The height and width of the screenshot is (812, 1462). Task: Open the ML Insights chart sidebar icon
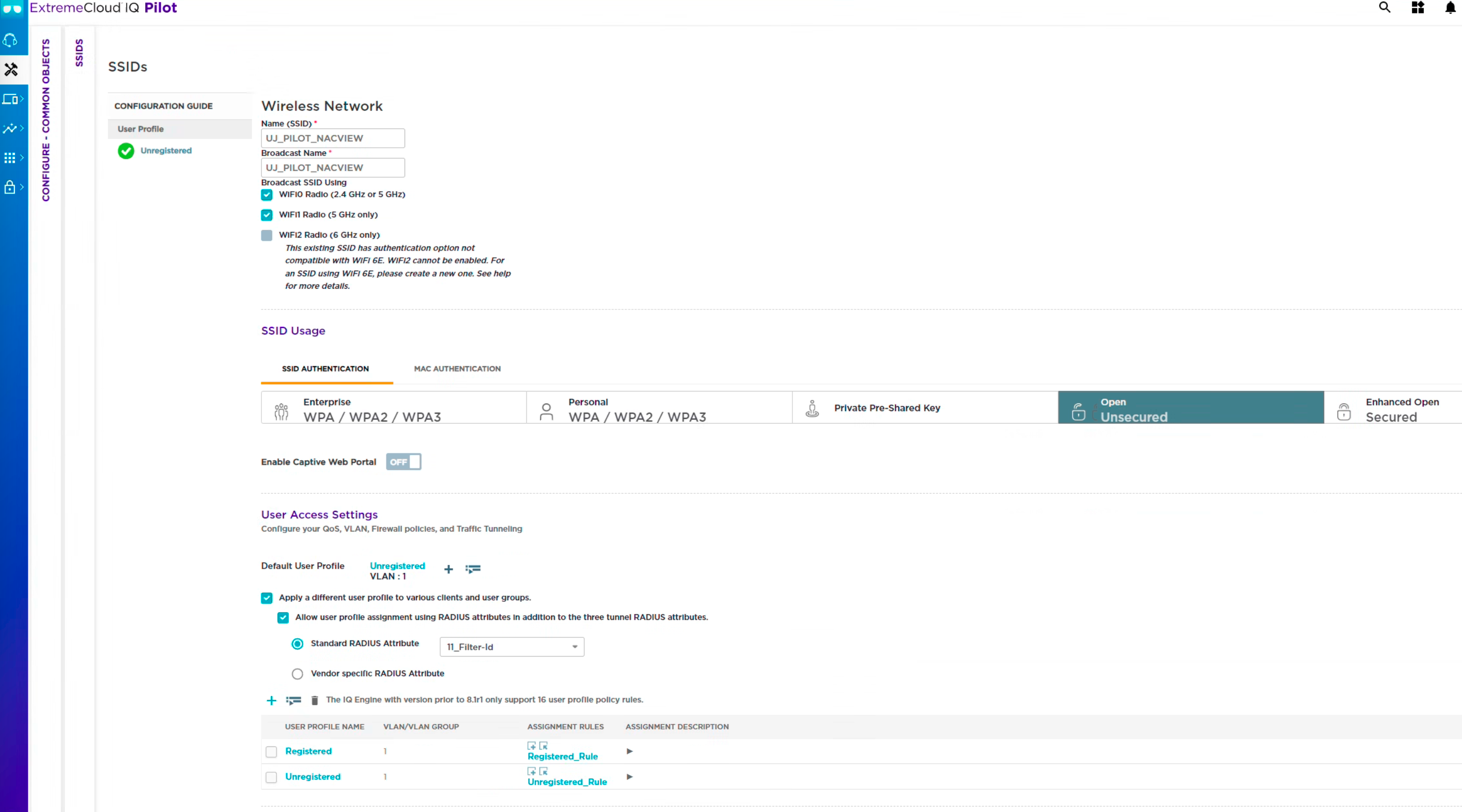coord(10,128)
